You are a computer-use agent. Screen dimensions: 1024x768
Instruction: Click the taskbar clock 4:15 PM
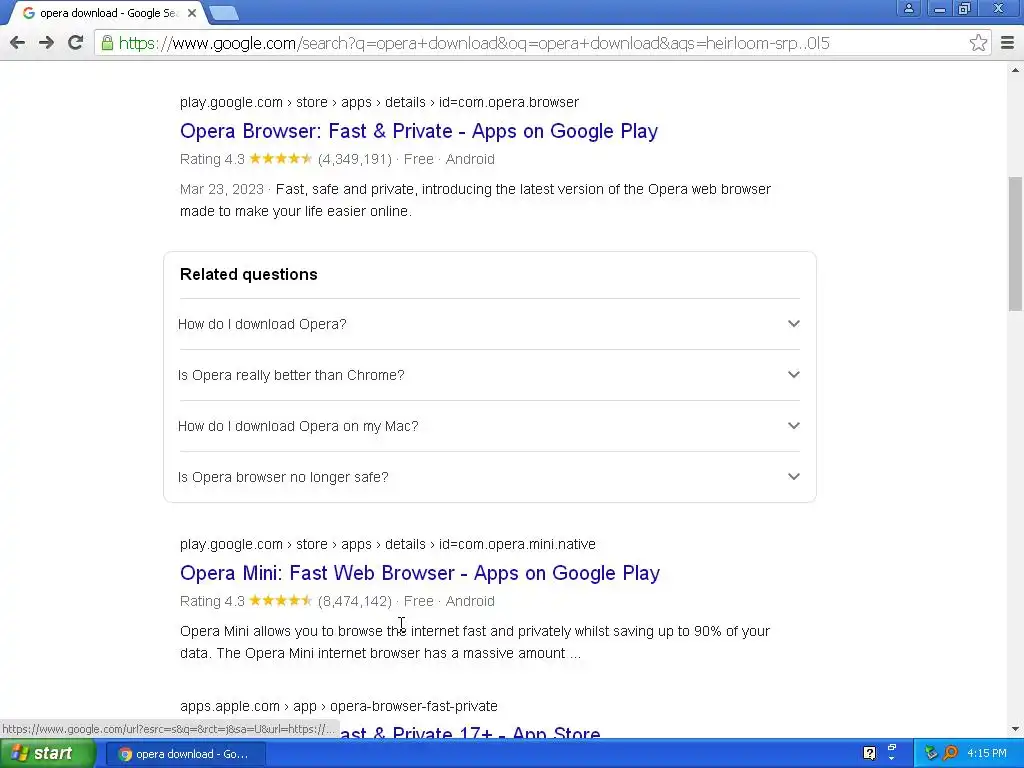click(x=987, y=754)
